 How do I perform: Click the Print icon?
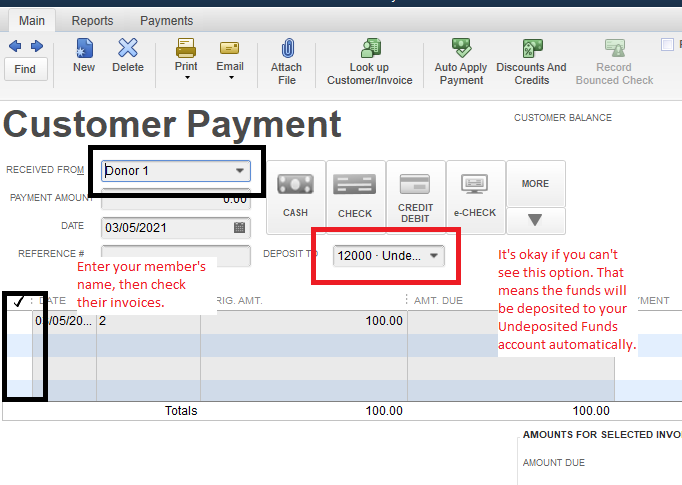click(186, 48)
